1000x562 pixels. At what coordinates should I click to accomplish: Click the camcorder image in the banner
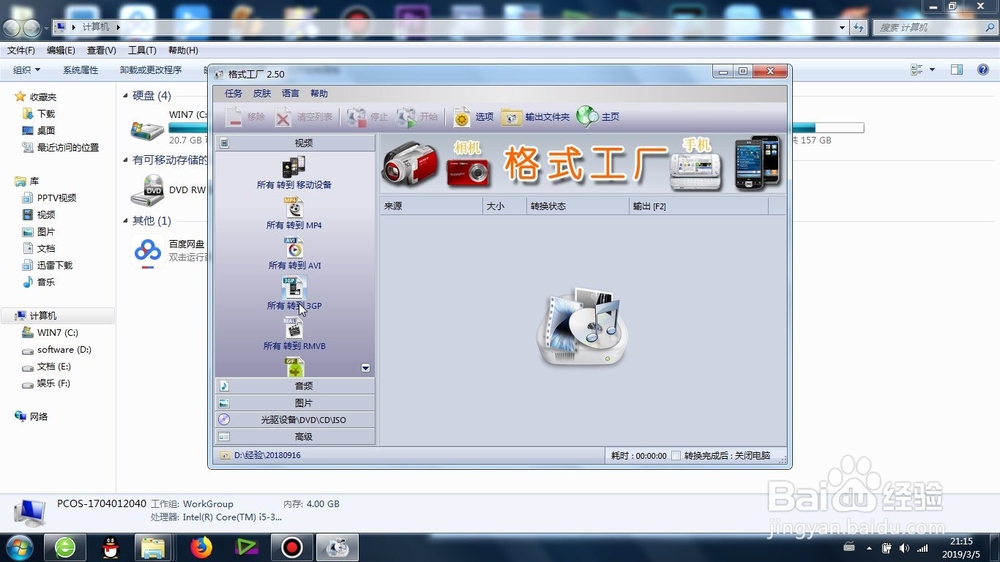[411, 165]
